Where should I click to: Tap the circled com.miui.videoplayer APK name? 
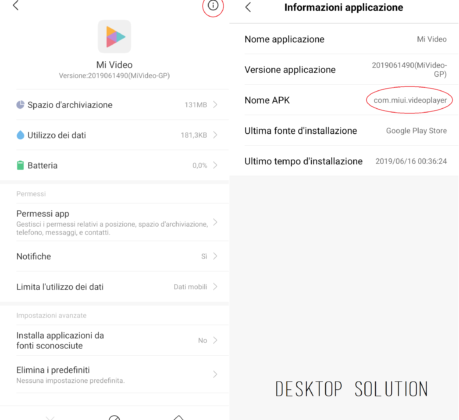coord(410,100)
